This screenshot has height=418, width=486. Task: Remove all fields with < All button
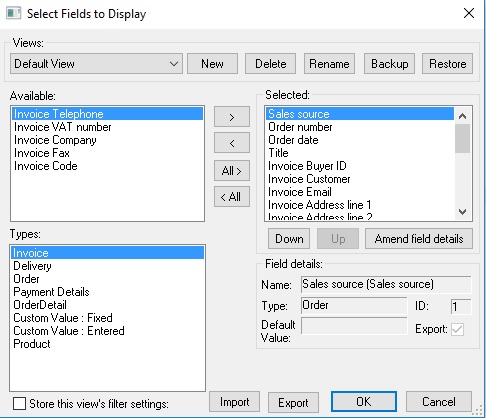tap(232, 197)
